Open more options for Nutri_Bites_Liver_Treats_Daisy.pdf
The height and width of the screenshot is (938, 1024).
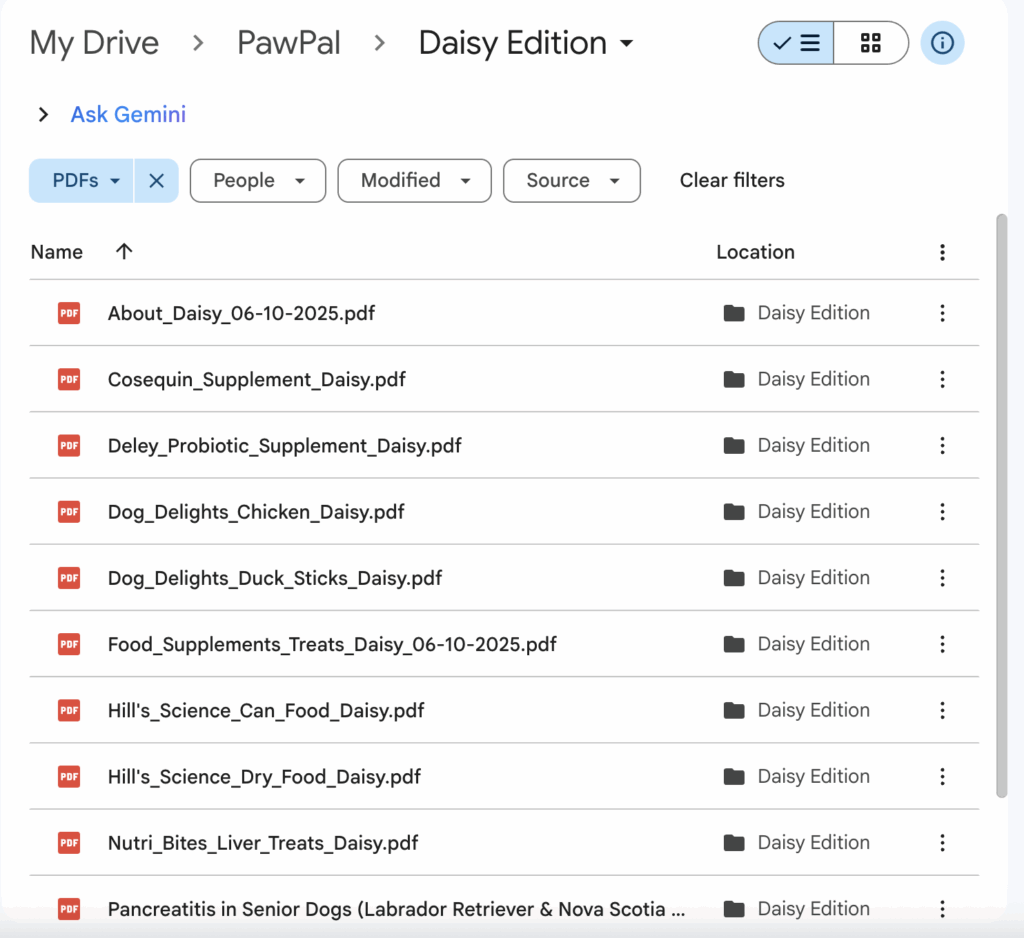(942, 843)
